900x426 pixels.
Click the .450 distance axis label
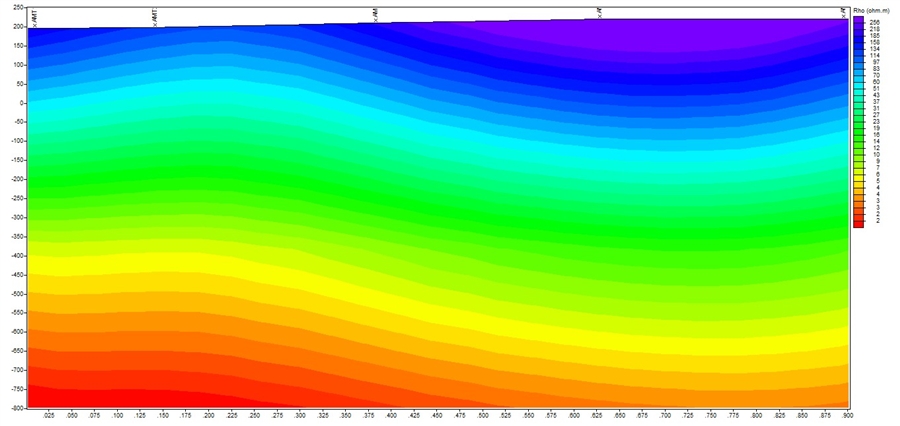[437, 415]
